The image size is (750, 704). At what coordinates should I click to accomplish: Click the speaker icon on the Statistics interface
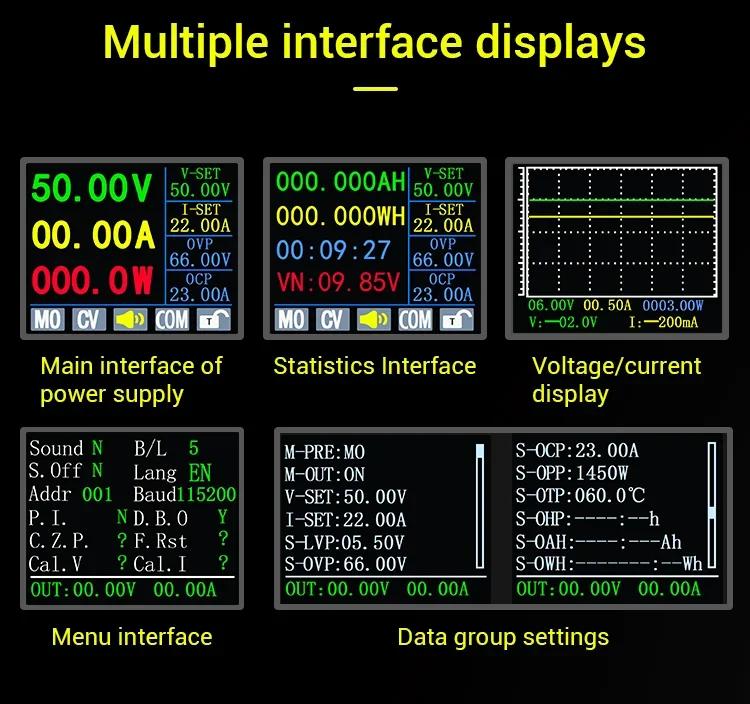click(x=373, y=319)
